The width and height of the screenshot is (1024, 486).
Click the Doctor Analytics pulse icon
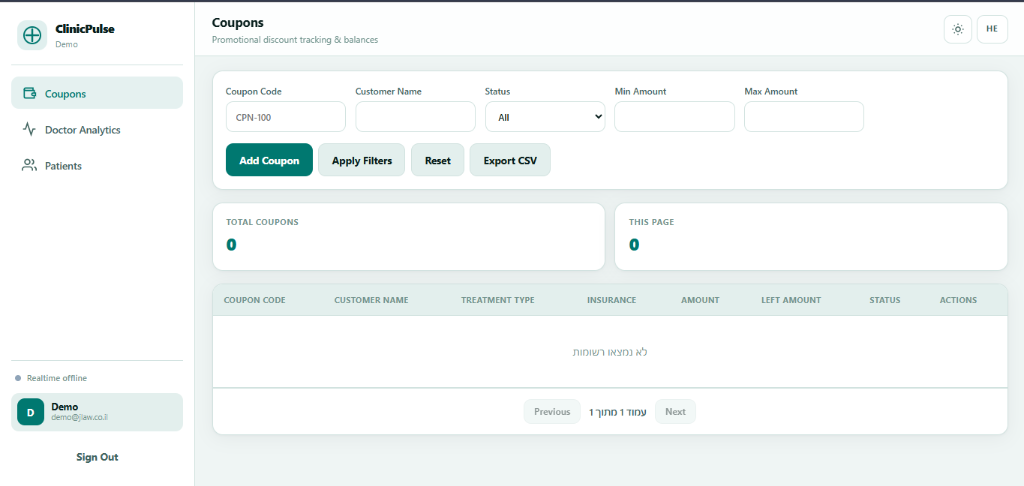tap(29, 129)
